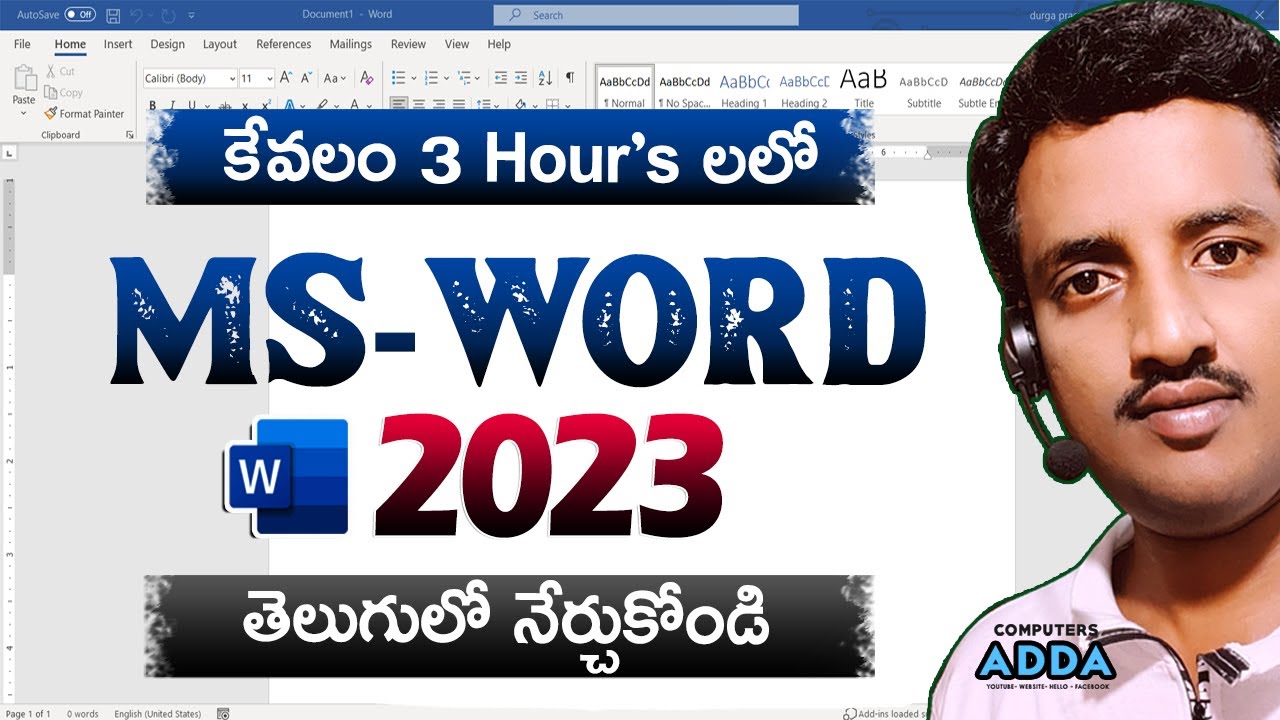Click the Text Effects glowing A icon

(x=289, y=104)
